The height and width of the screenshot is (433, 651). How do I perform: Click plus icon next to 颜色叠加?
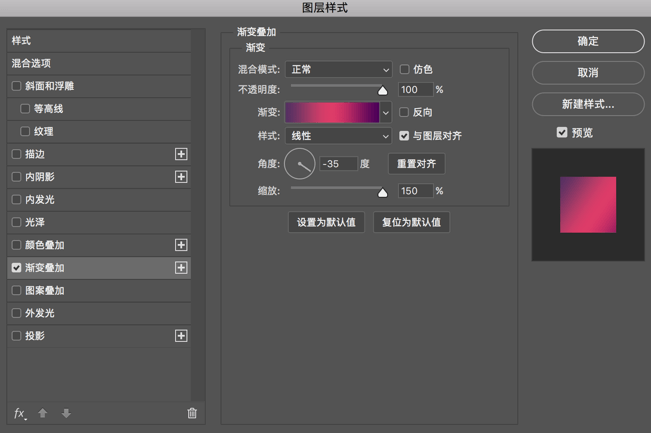coord(181,245)
